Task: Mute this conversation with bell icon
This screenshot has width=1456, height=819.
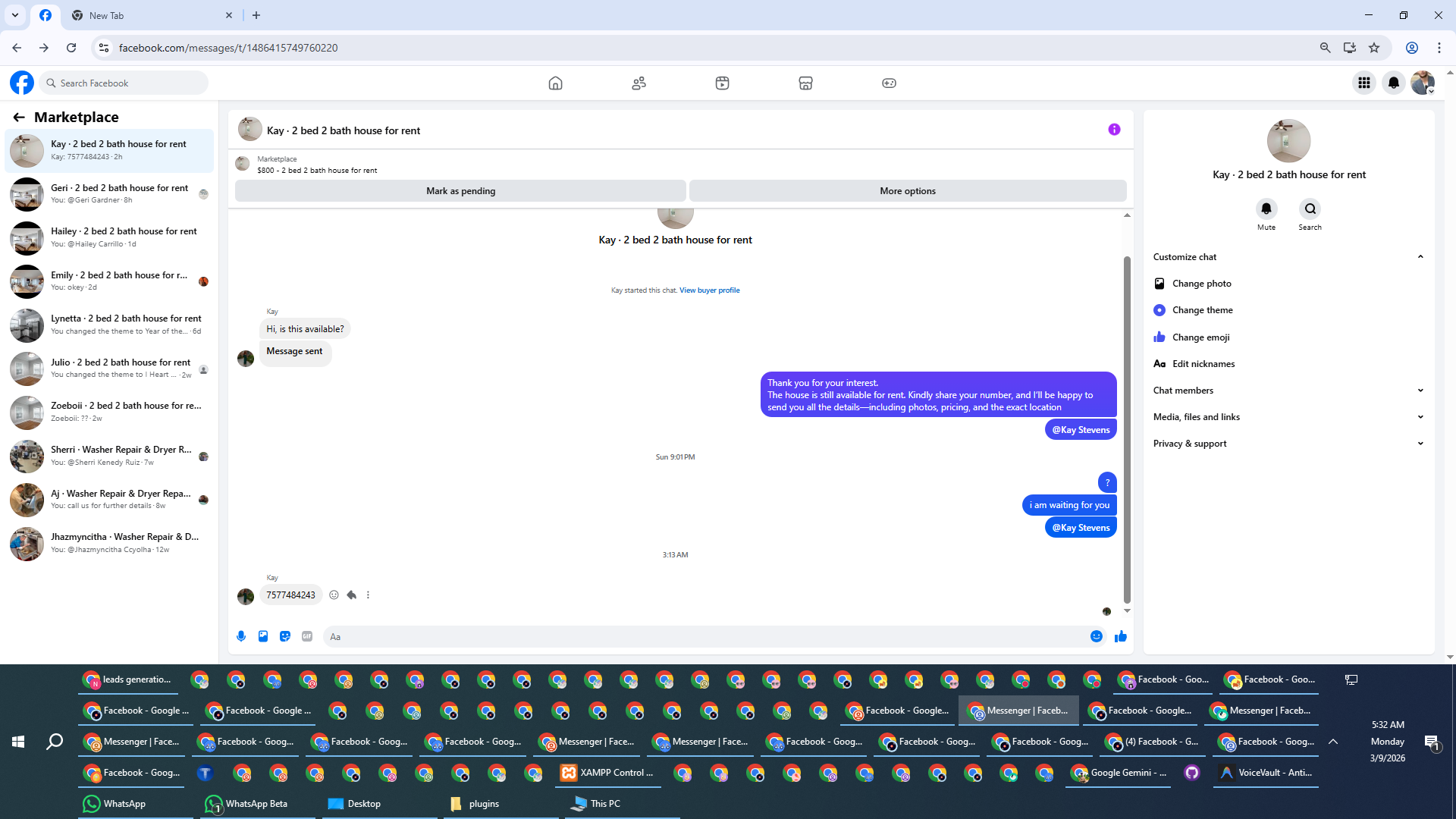Action: pos(1266,209)
